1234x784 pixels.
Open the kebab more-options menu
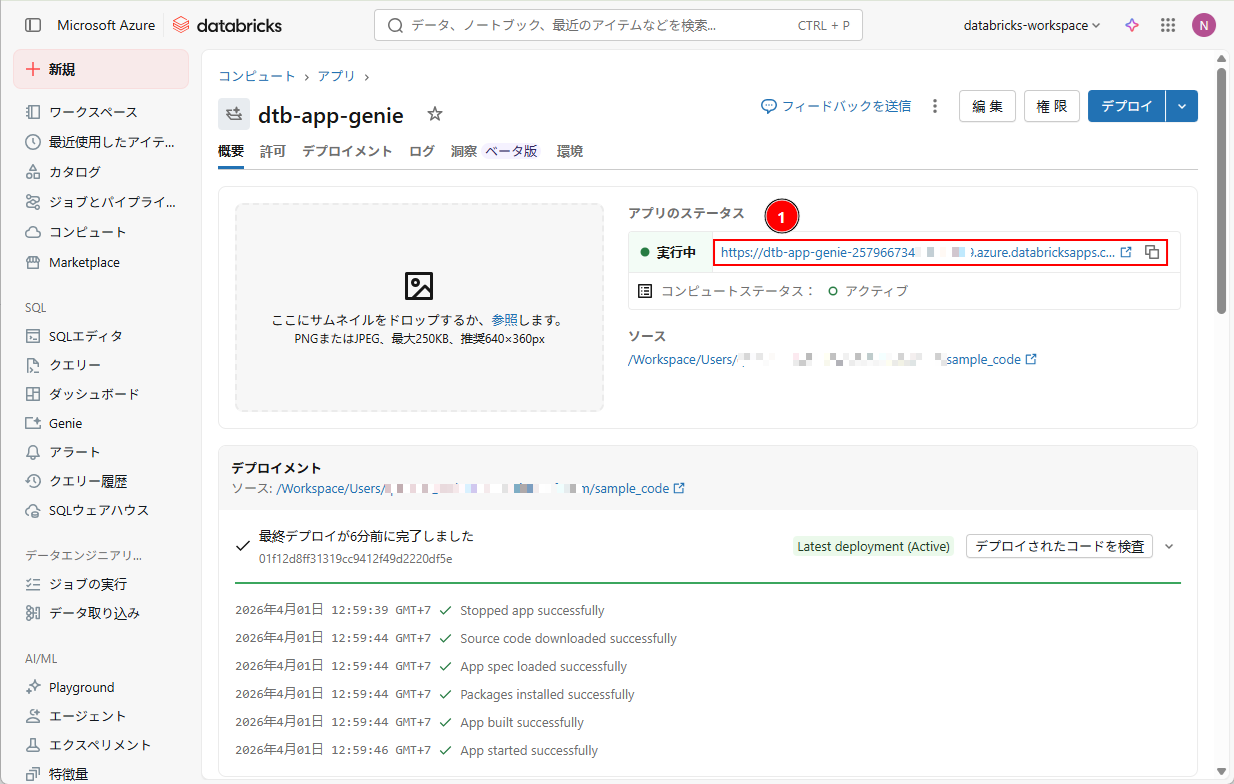tap(935, 106)
